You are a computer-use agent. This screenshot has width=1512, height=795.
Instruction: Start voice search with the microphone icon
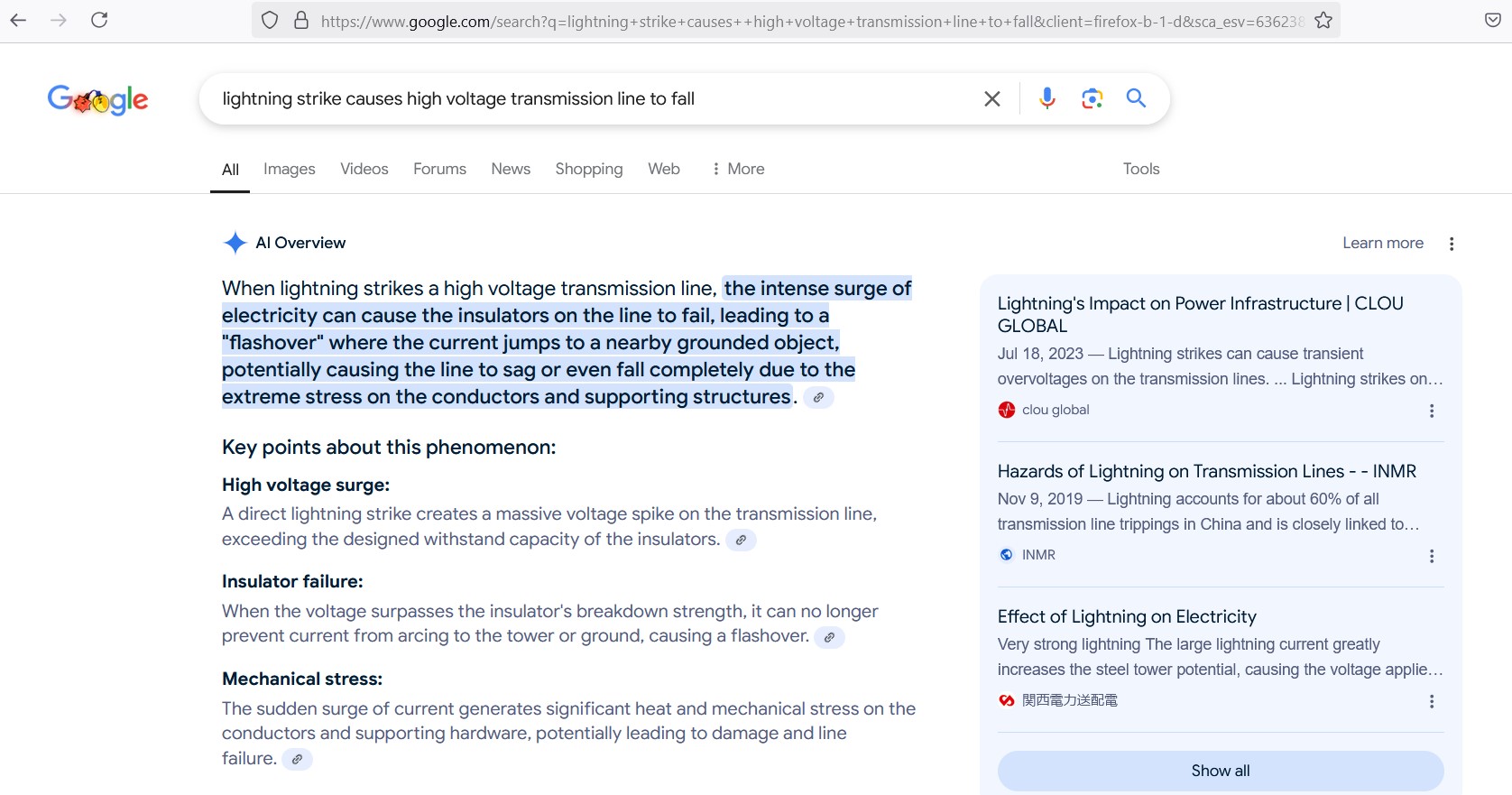click(x=1046, y=98)
